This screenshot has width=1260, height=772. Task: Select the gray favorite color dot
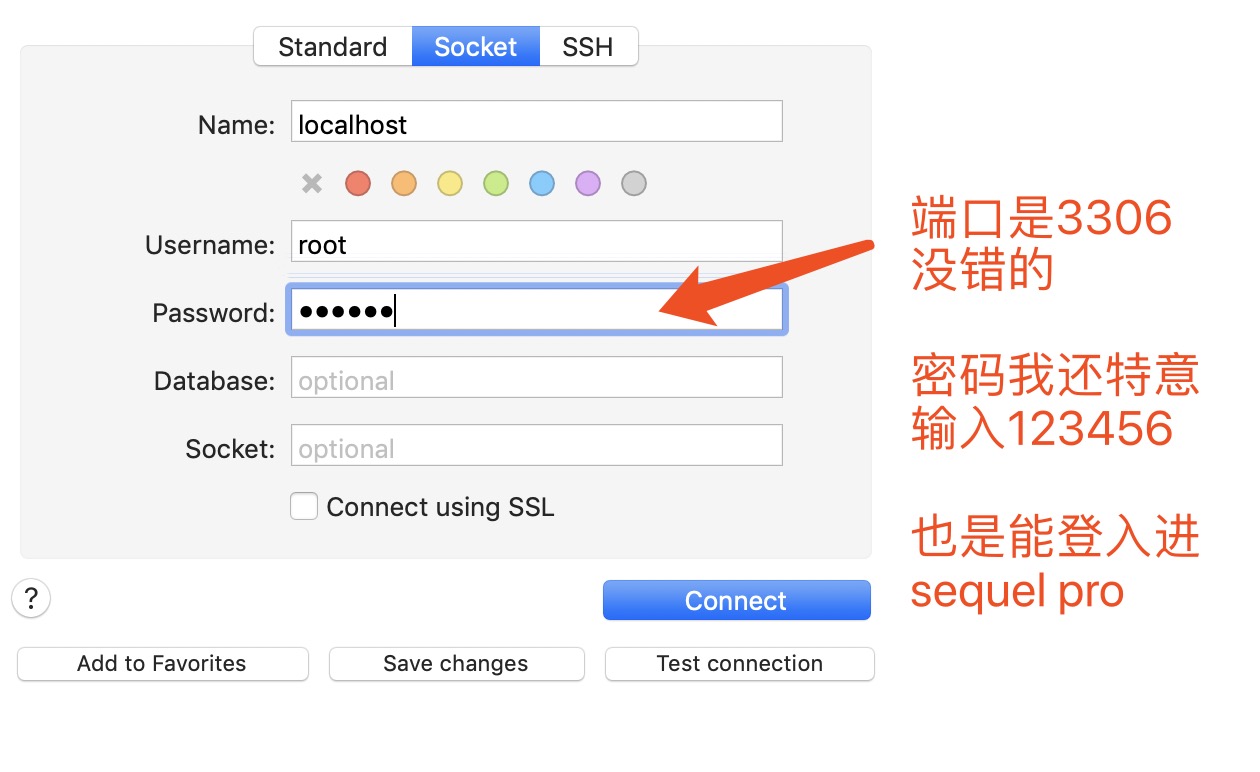coord(633,183)
